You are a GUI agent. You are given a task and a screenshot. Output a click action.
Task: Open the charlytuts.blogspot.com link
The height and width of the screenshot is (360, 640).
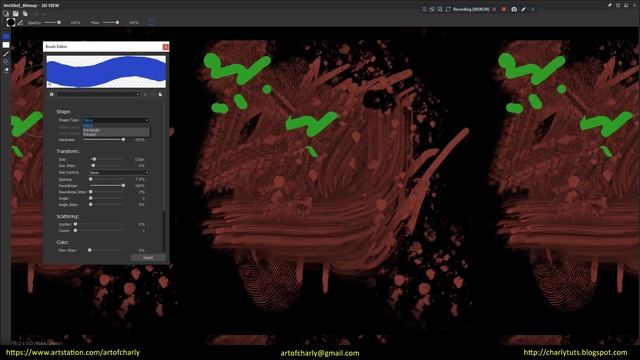pos(575,352)
